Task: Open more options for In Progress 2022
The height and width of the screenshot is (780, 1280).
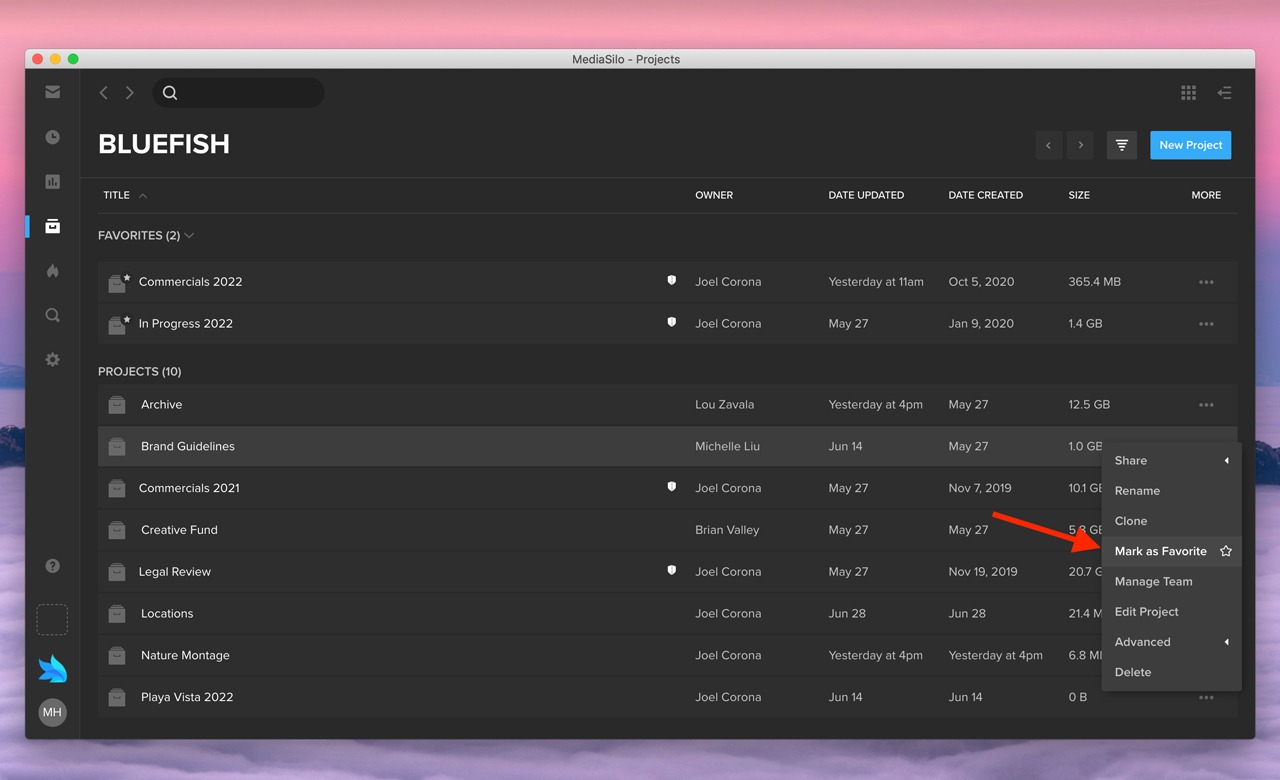Action: tap(1206, 324)
